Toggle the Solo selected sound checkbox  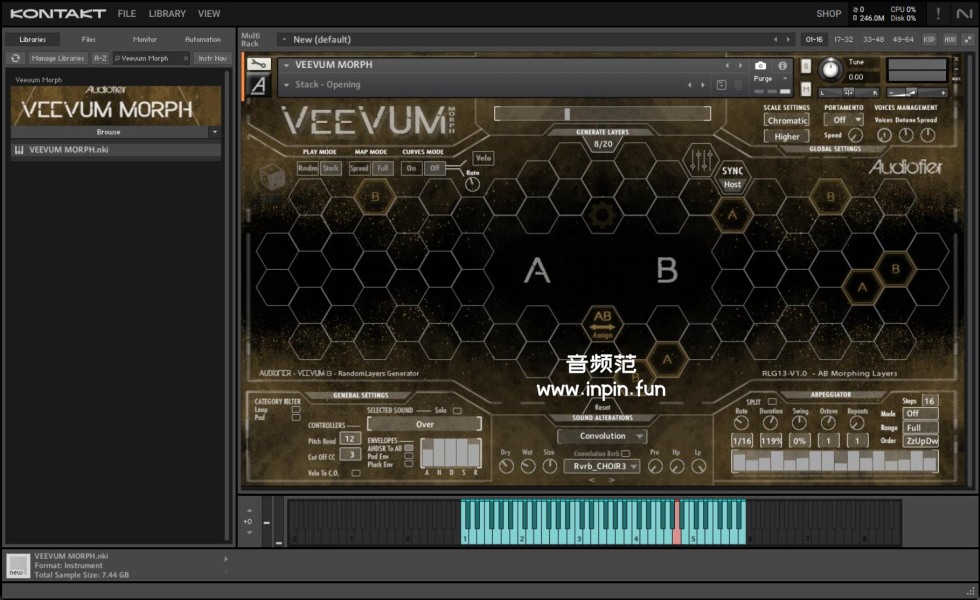457,411
